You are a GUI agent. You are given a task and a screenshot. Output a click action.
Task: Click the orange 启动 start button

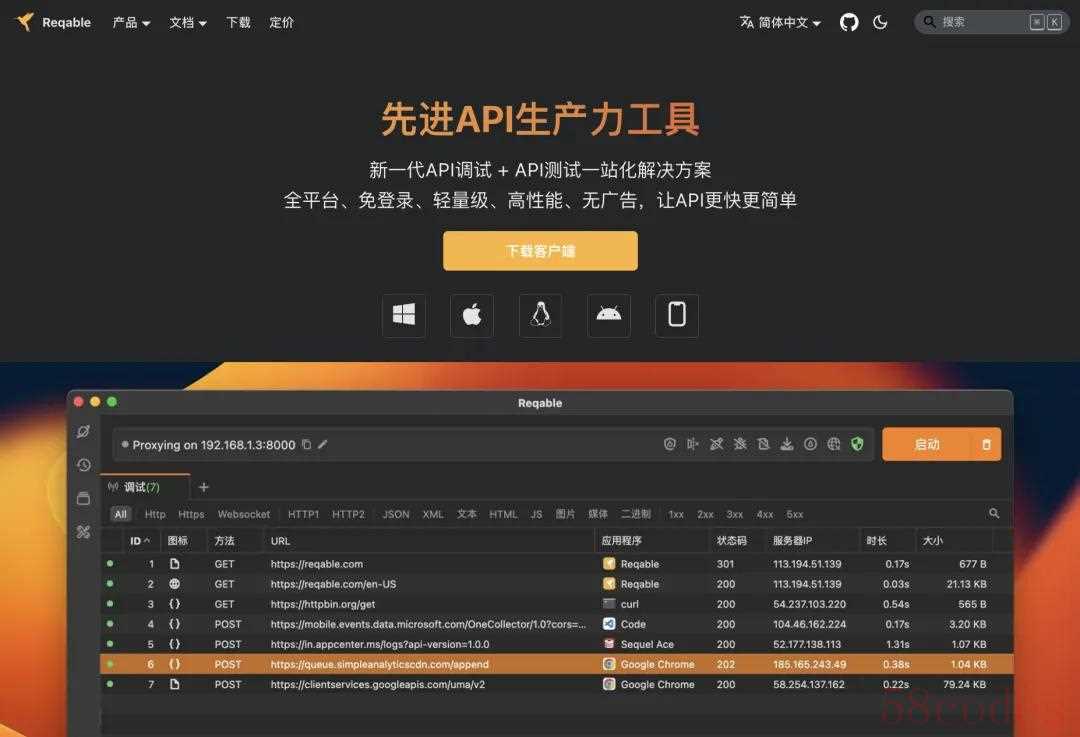pyautogui.click(x=926, y=444)
